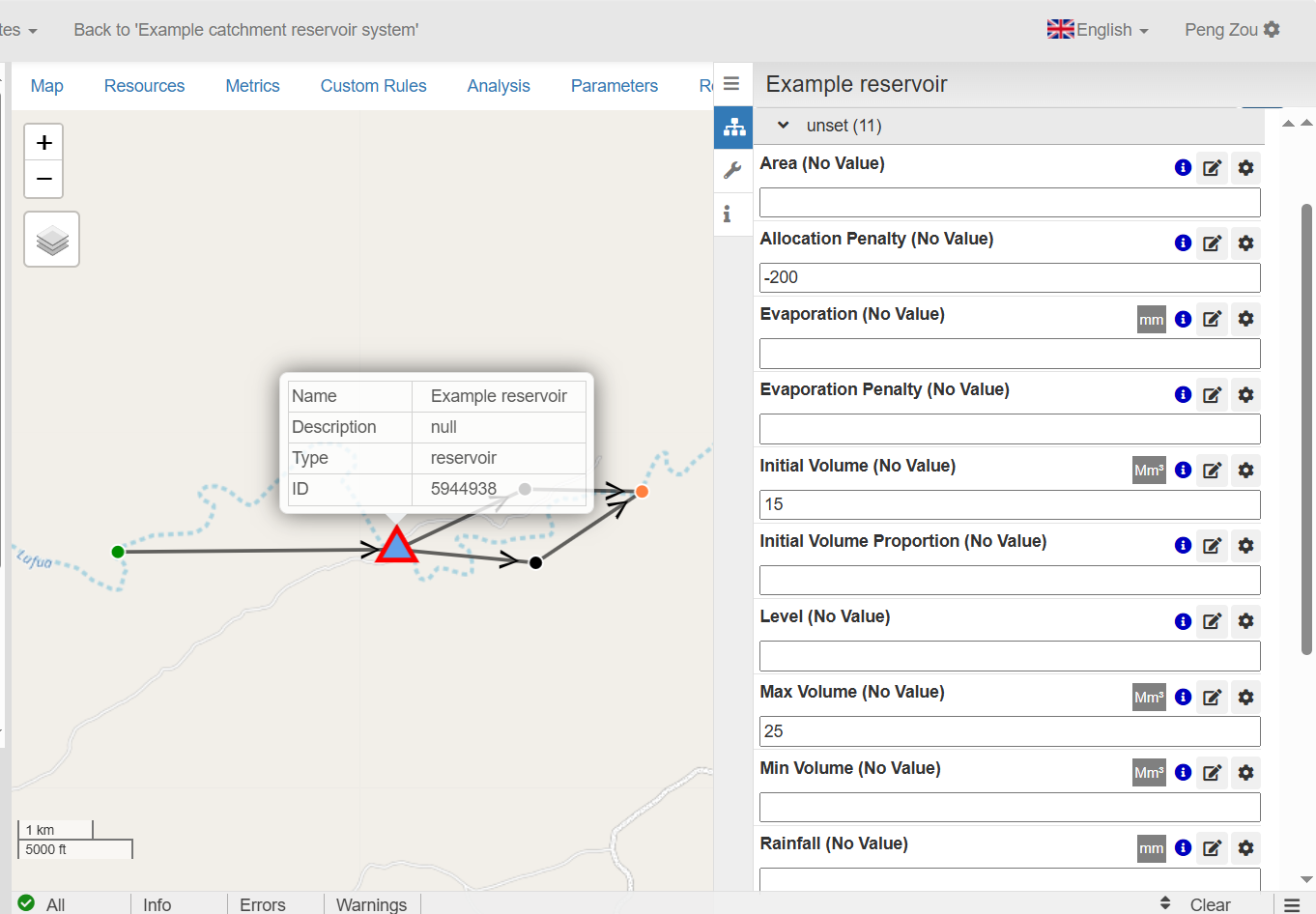
Task: Edit the Area attribute value
Action: (1212, 168)
